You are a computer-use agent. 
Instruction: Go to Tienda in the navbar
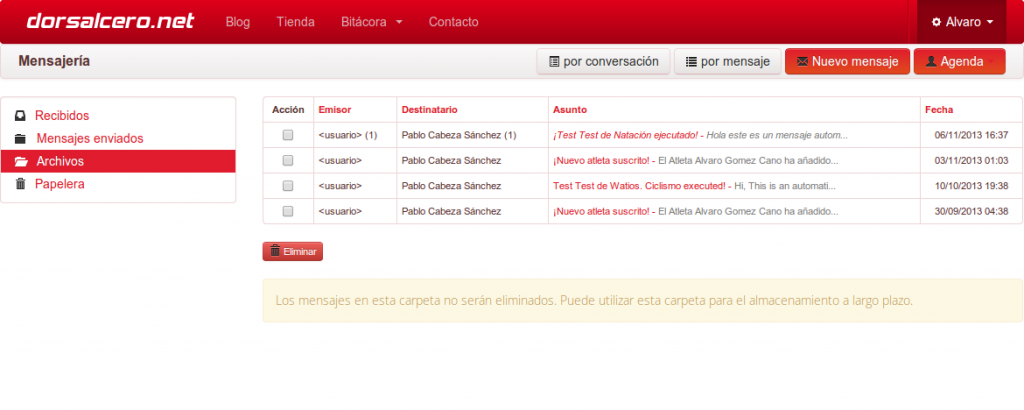(295, 22)
